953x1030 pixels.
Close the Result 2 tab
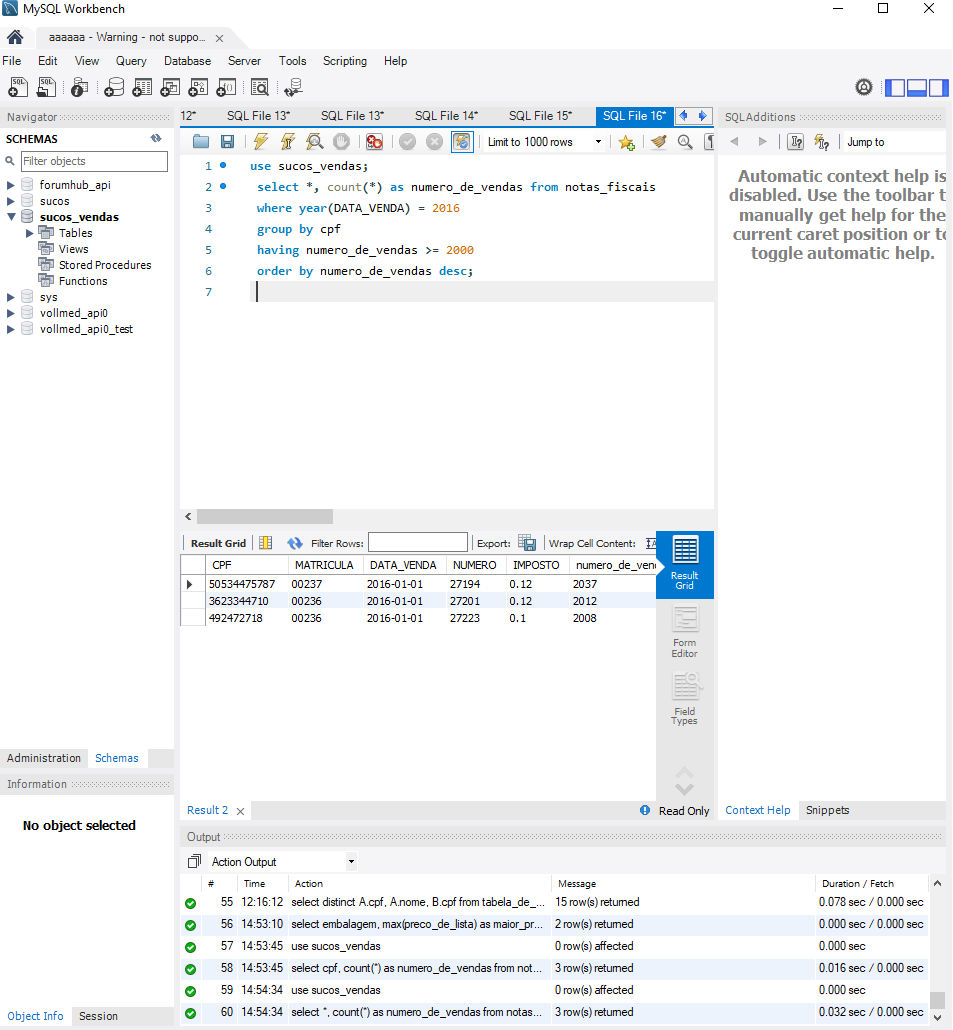point(240,811)
